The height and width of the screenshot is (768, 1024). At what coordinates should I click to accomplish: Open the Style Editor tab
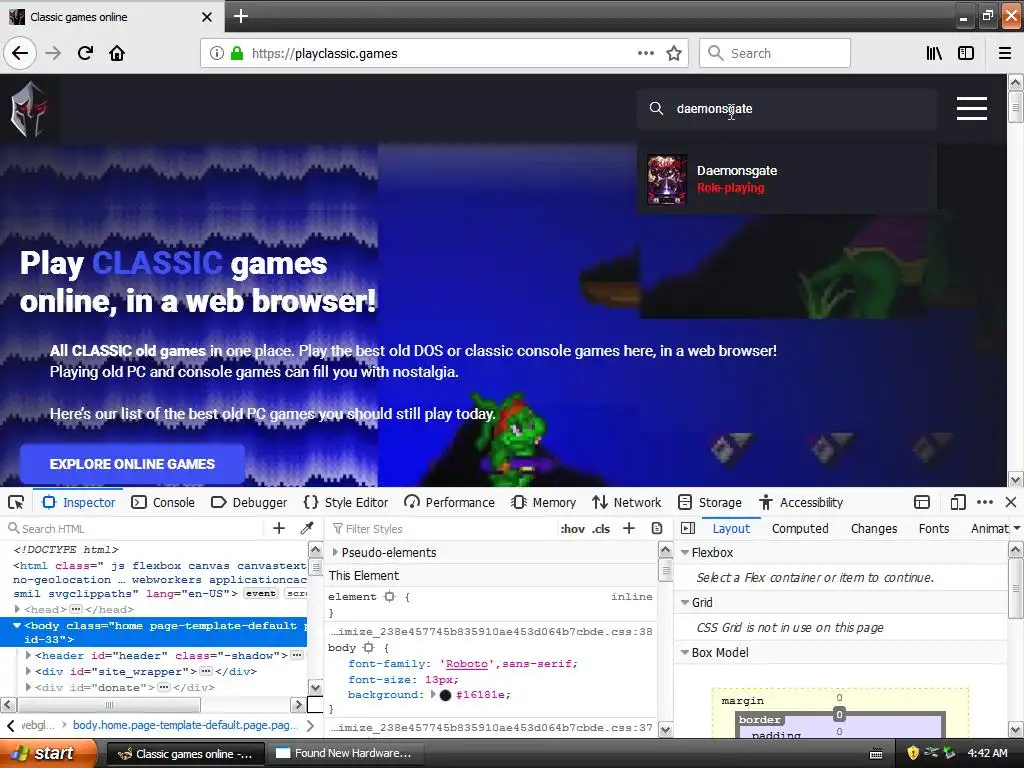[x=346, y=502]
